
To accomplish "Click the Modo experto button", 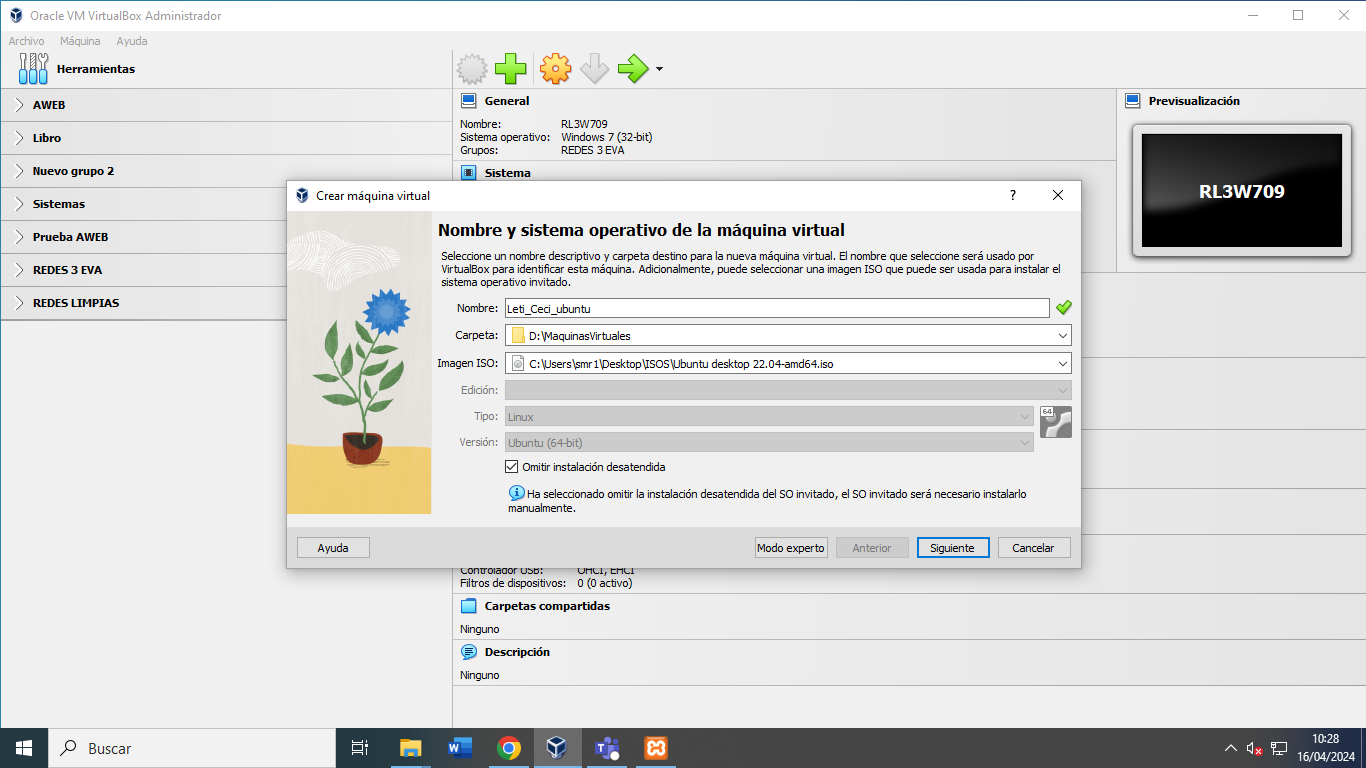I will (x=791, y=547).
